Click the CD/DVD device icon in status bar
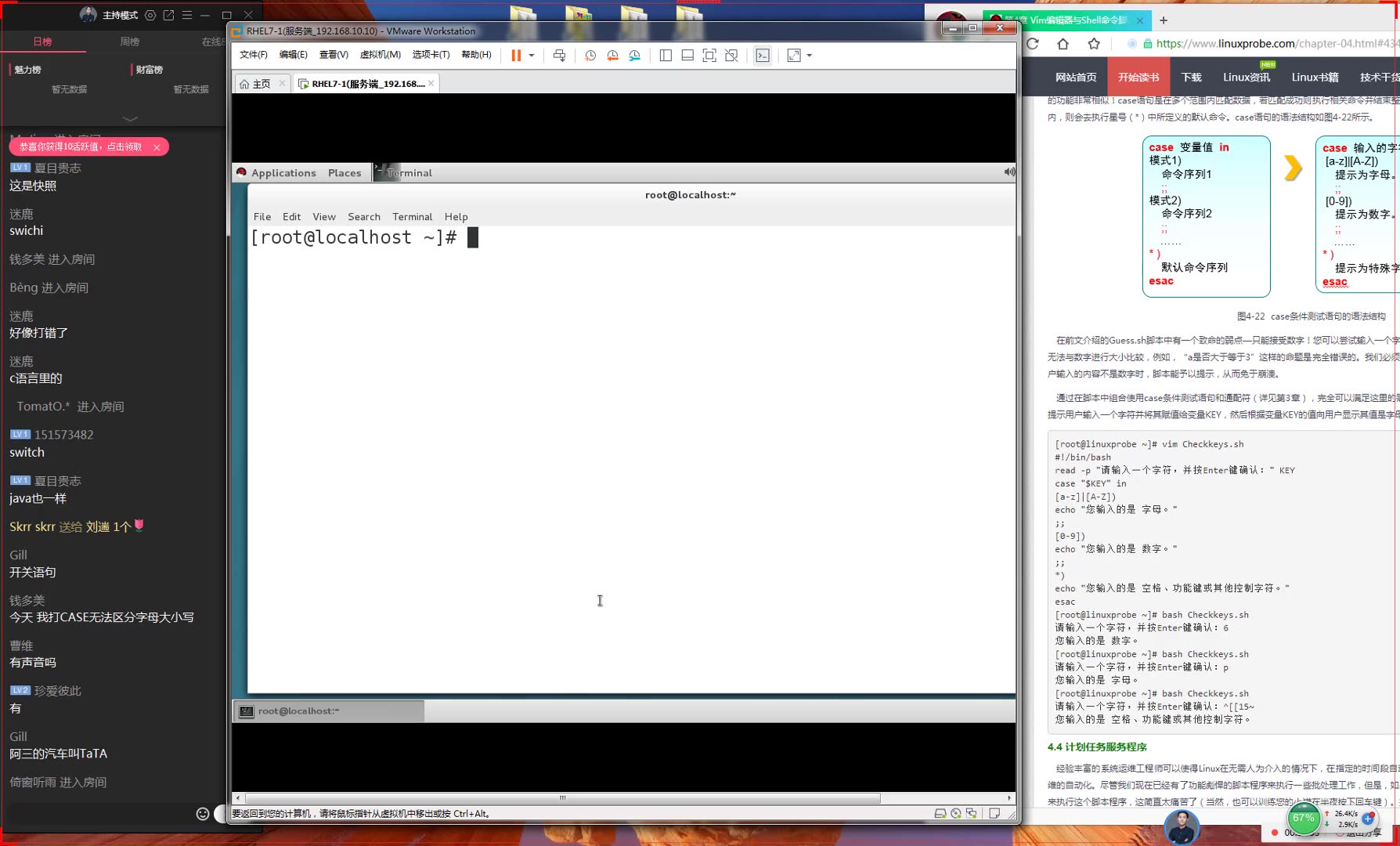1400x846 pixels. pyautogui.click(x=956, y=813)
